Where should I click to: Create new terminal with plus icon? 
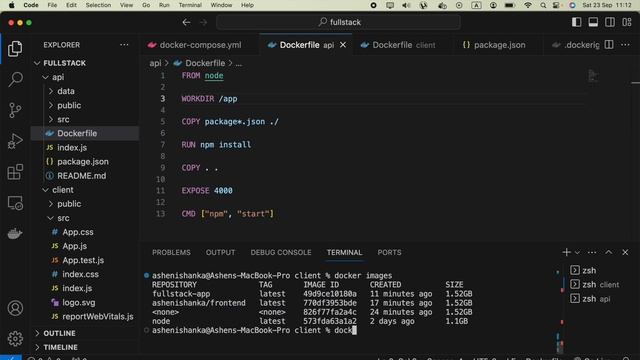[566, 252]
